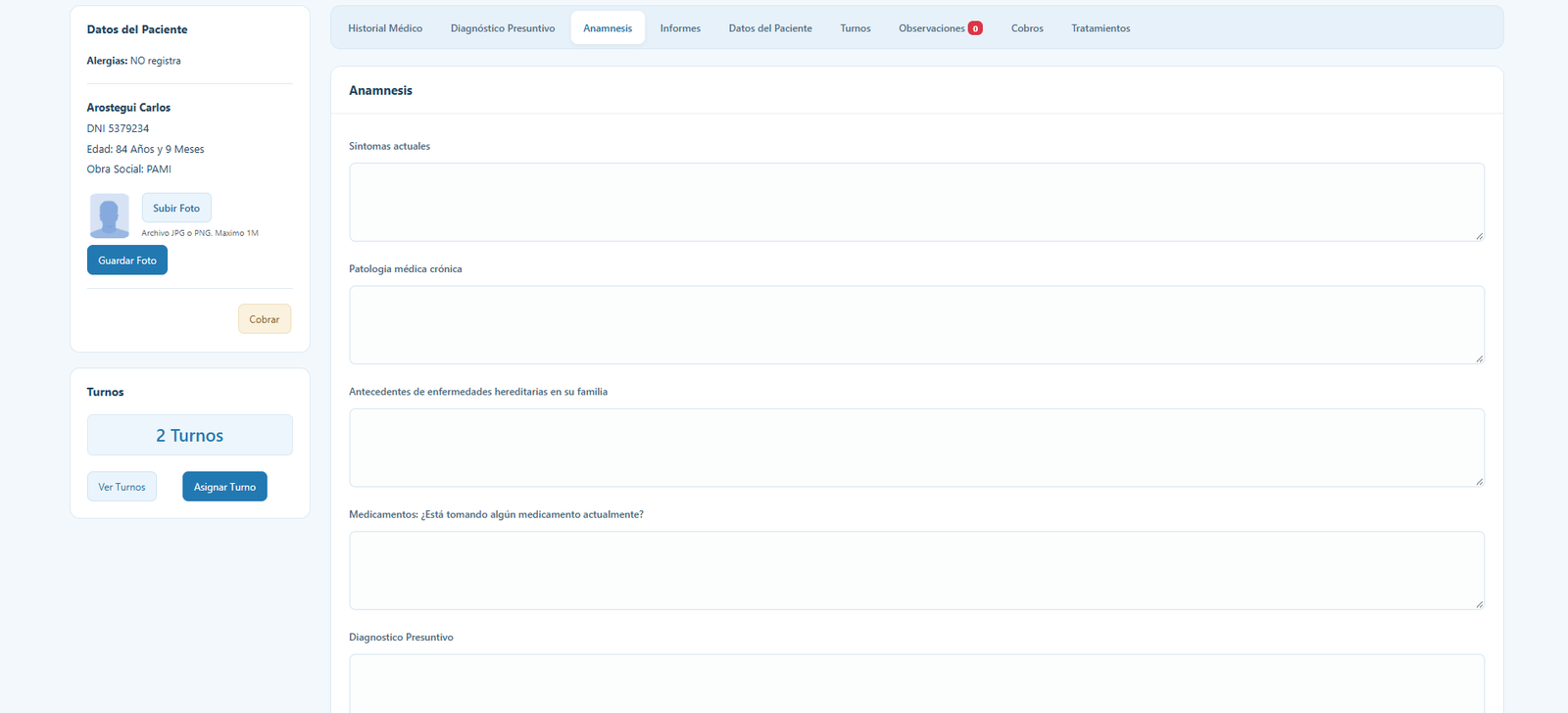The image size is (1568, 713).
Task: Open the Turnos tab
Action: point(856,28)
